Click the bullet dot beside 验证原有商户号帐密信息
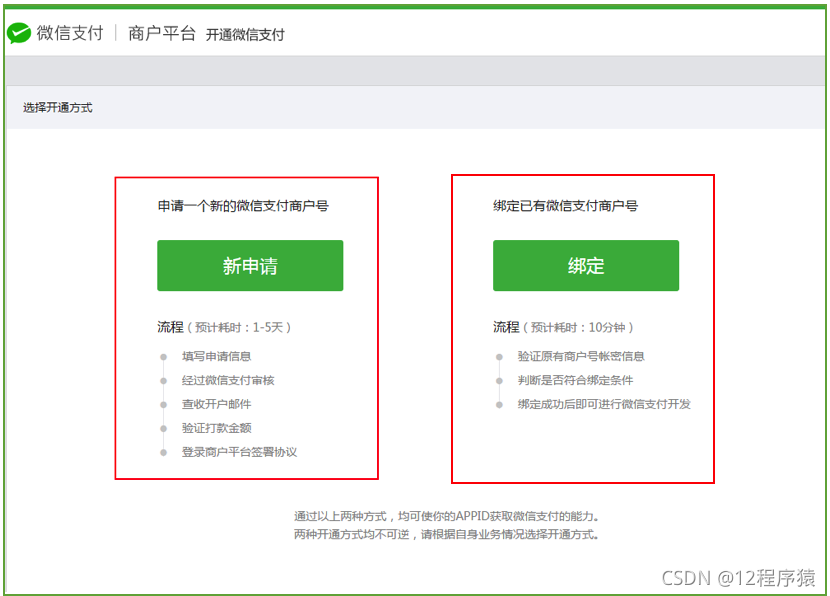This screenshot has width=830, height=596. (x=499, y=357)
